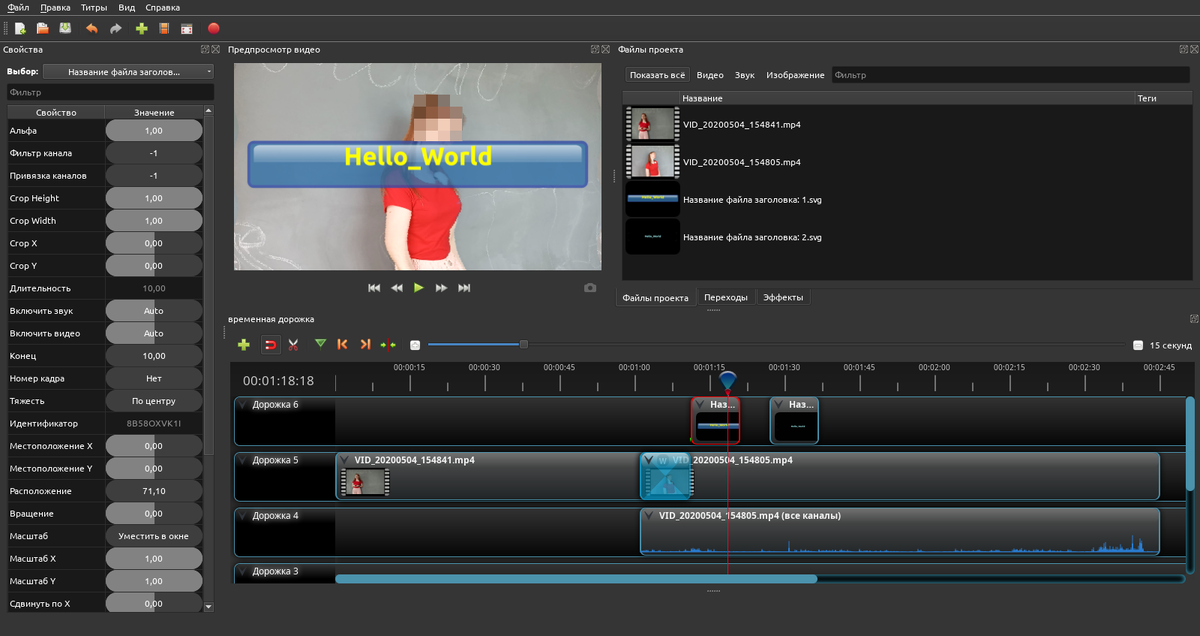
Task: Toggle magnet snapping on timeline
Action: [270, 344]
